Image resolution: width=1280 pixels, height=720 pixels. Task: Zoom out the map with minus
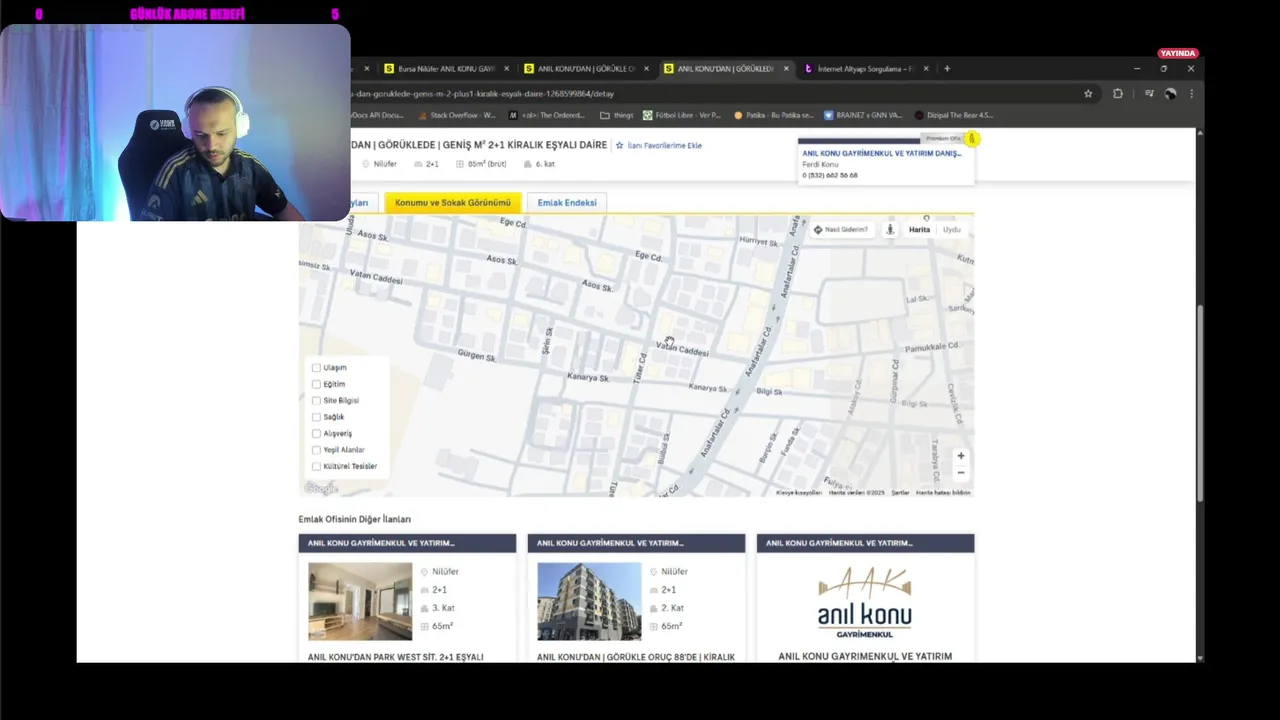click(961, 473)
